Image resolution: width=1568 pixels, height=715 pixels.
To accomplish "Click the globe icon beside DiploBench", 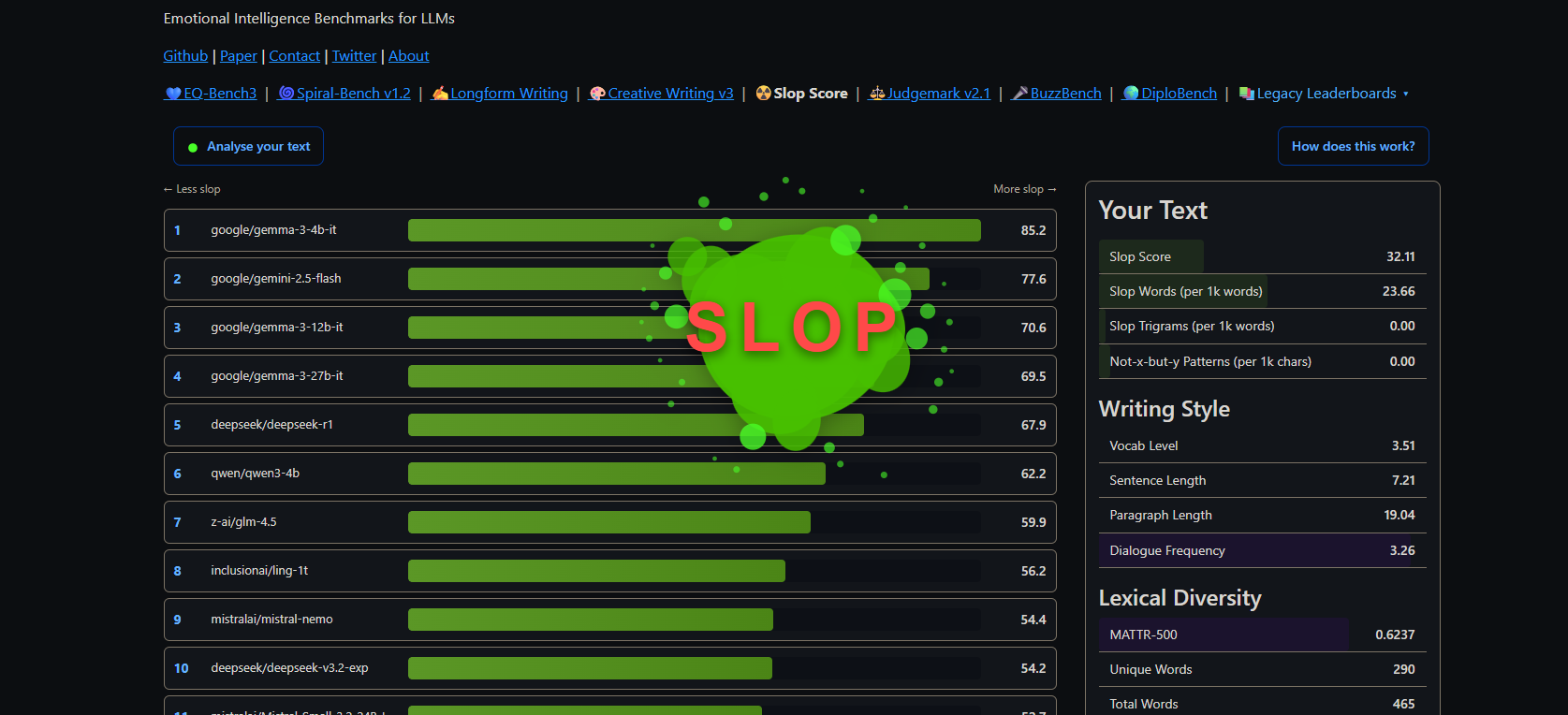I will click(x=1131, y=94).
